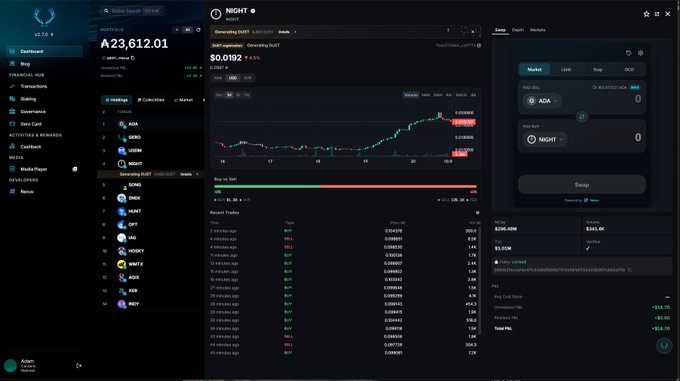Expand the NIGHT panel to fullscreen
The height and width of the screenshot is (381, 680).
(657, 14)
